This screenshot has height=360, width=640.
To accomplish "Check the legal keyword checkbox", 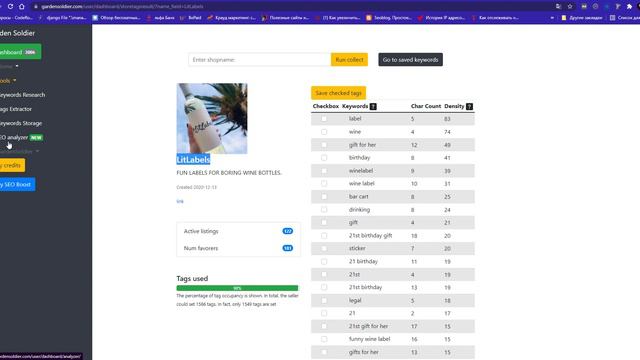I will tap(324, 300).
